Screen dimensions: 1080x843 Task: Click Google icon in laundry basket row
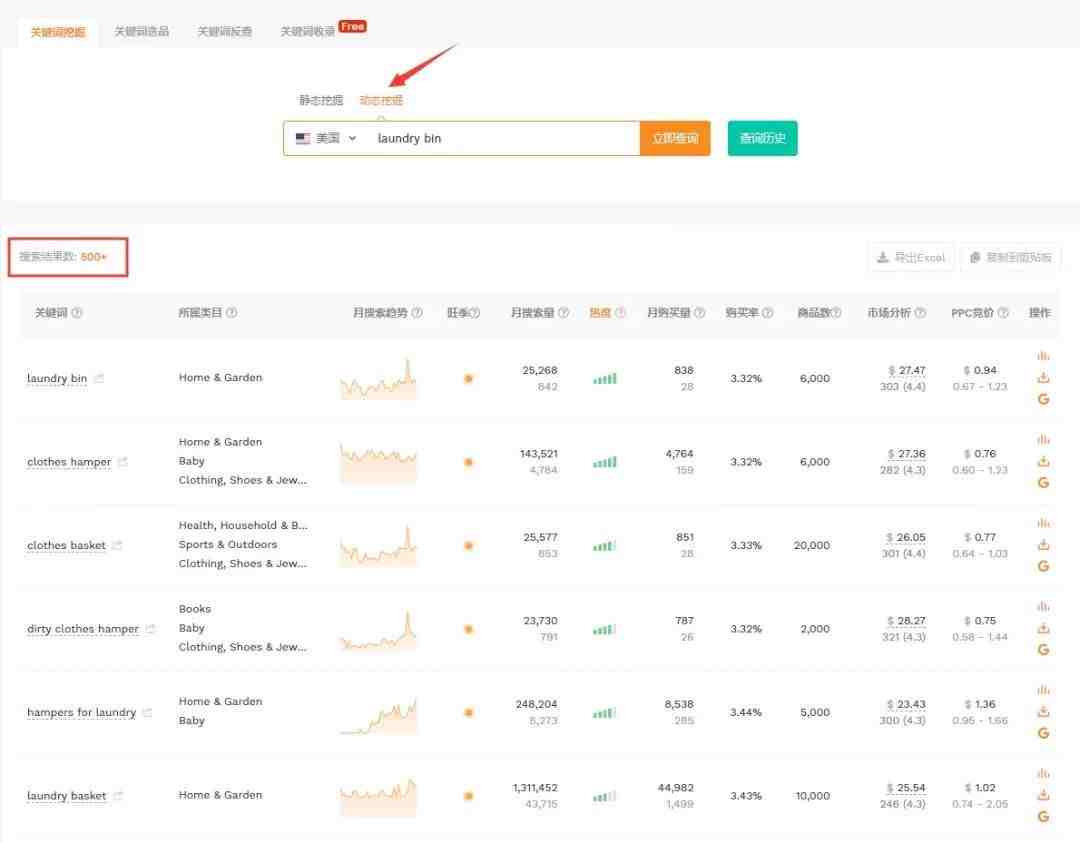(1043, 817)
